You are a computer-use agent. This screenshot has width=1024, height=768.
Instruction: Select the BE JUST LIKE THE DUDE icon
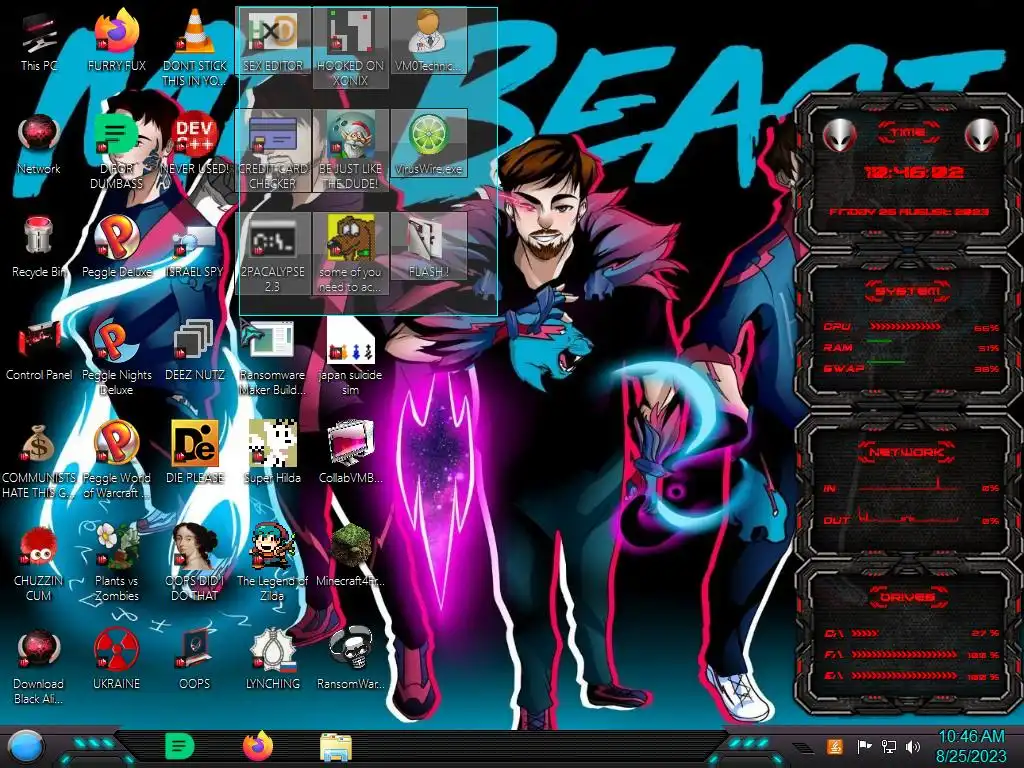[351, 150]
